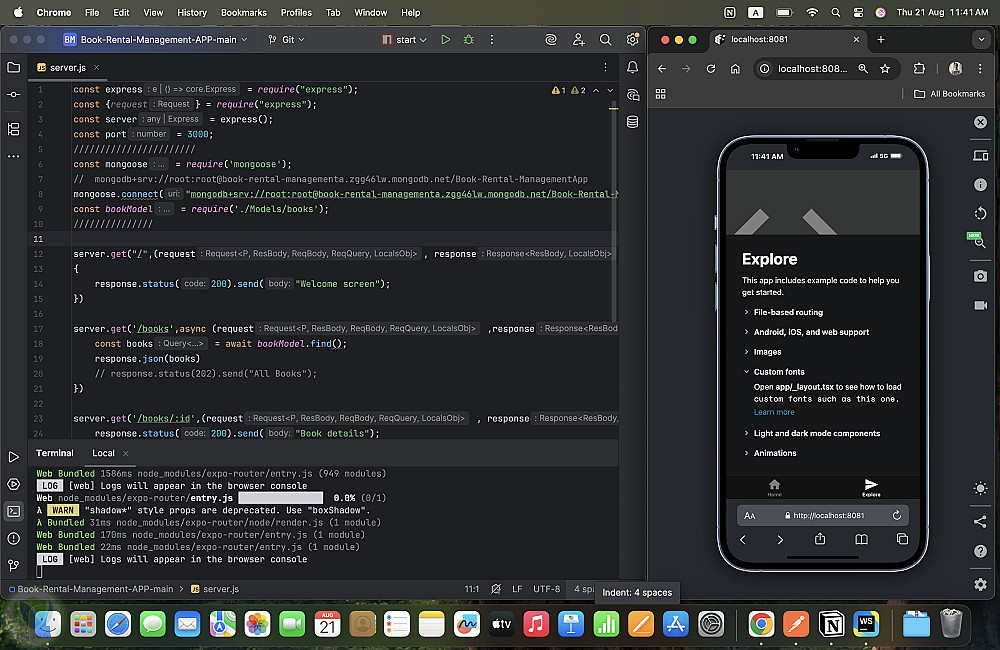The height and width of the screenshot is (650, 1000).
Task: Open the Git tool window icon
Action: click(13, 565)
